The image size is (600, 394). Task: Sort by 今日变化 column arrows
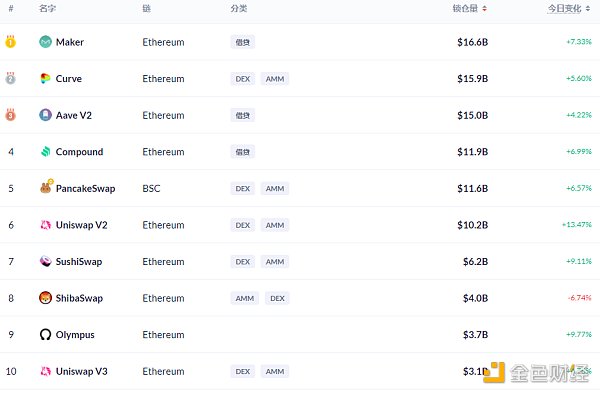coord(588,8)
